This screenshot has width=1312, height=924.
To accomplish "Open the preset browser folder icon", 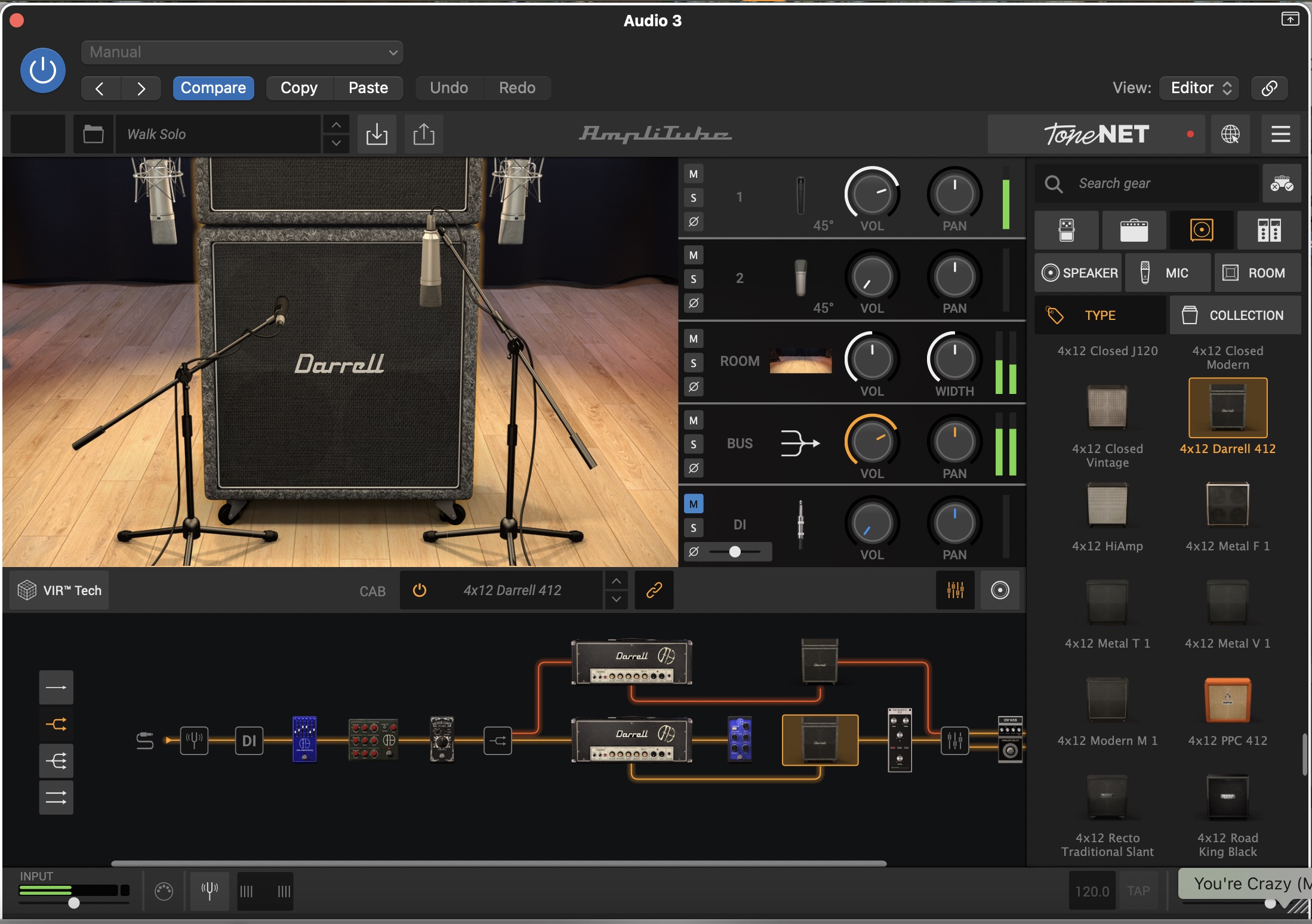I will click(93, 134).
